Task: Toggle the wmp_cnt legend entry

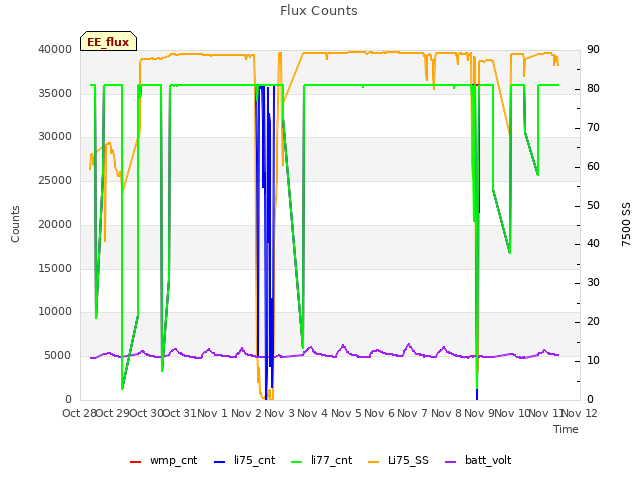Action: [164, 460]
